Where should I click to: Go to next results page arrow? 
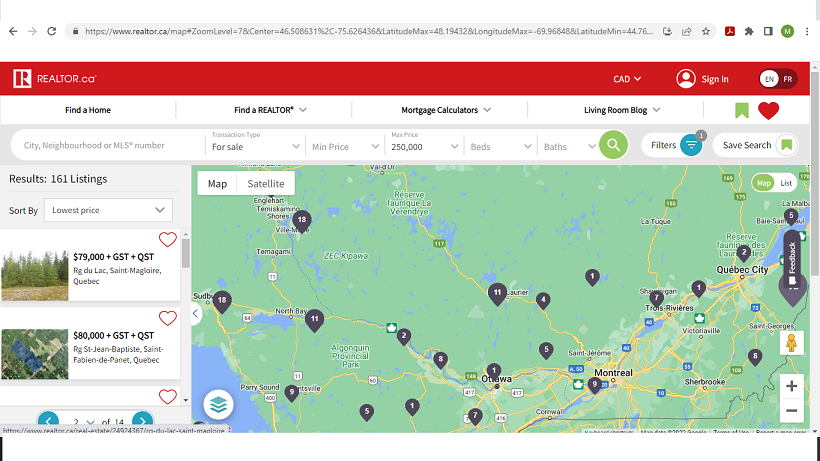(142, 419)
